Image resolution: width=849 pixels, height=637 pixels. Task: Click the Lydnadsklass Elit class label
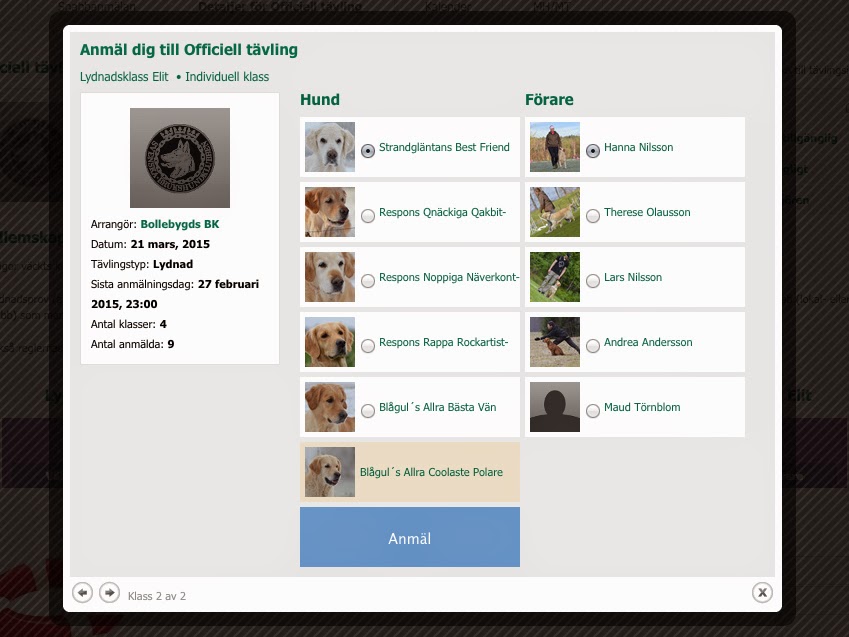coord(124,77)
